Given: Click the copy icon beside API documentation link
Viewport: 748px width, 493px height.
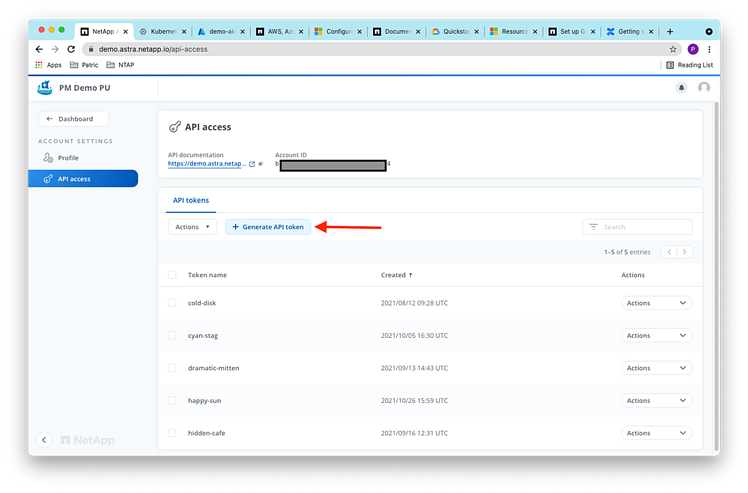Looking at the screenshot, I should click(260, 163).
